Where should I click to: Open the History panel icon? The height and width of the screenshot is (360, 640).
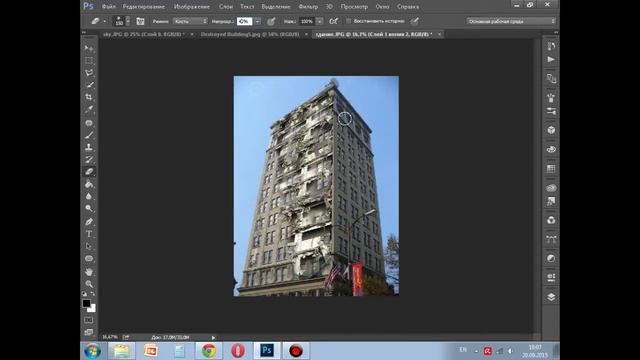click(551, 46)
